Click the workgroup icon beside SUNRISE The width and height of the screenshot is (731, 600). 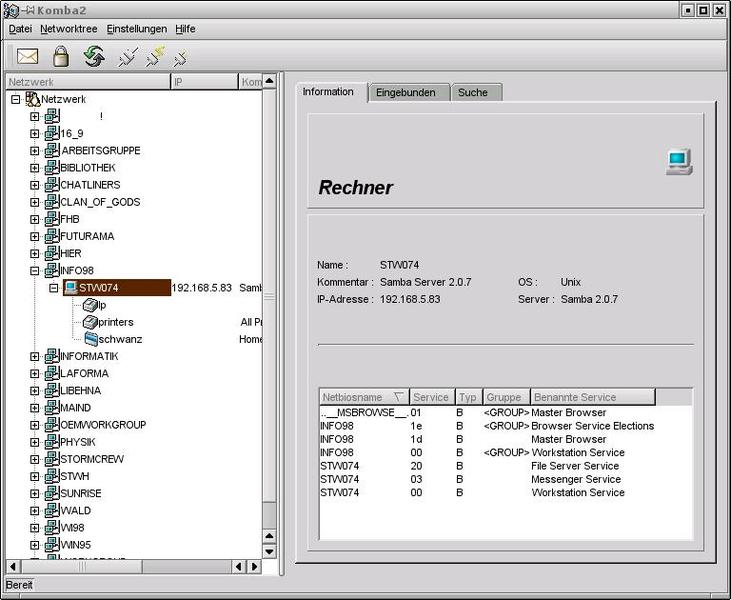click(52, 493)
